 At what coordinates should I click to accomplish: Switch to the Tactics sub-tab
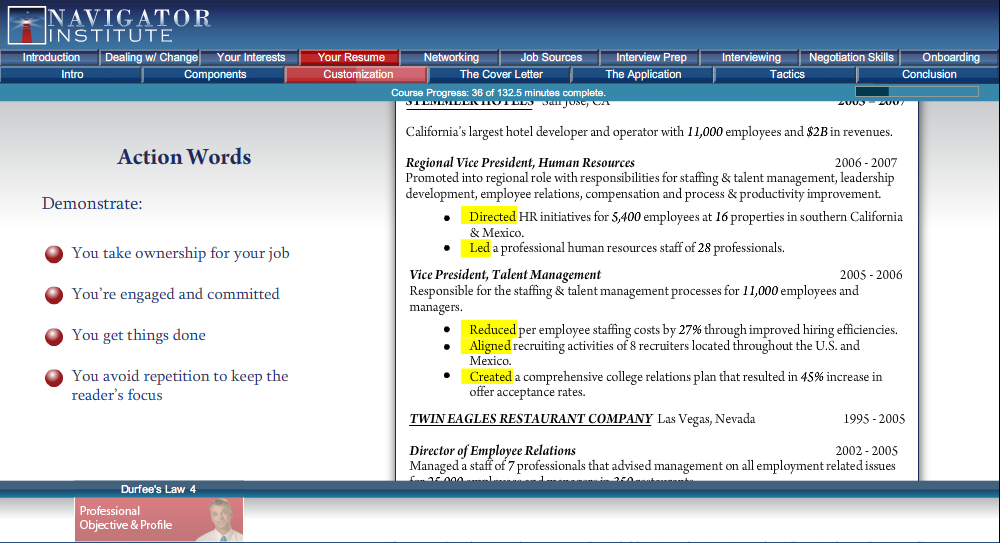coord(787,74)
